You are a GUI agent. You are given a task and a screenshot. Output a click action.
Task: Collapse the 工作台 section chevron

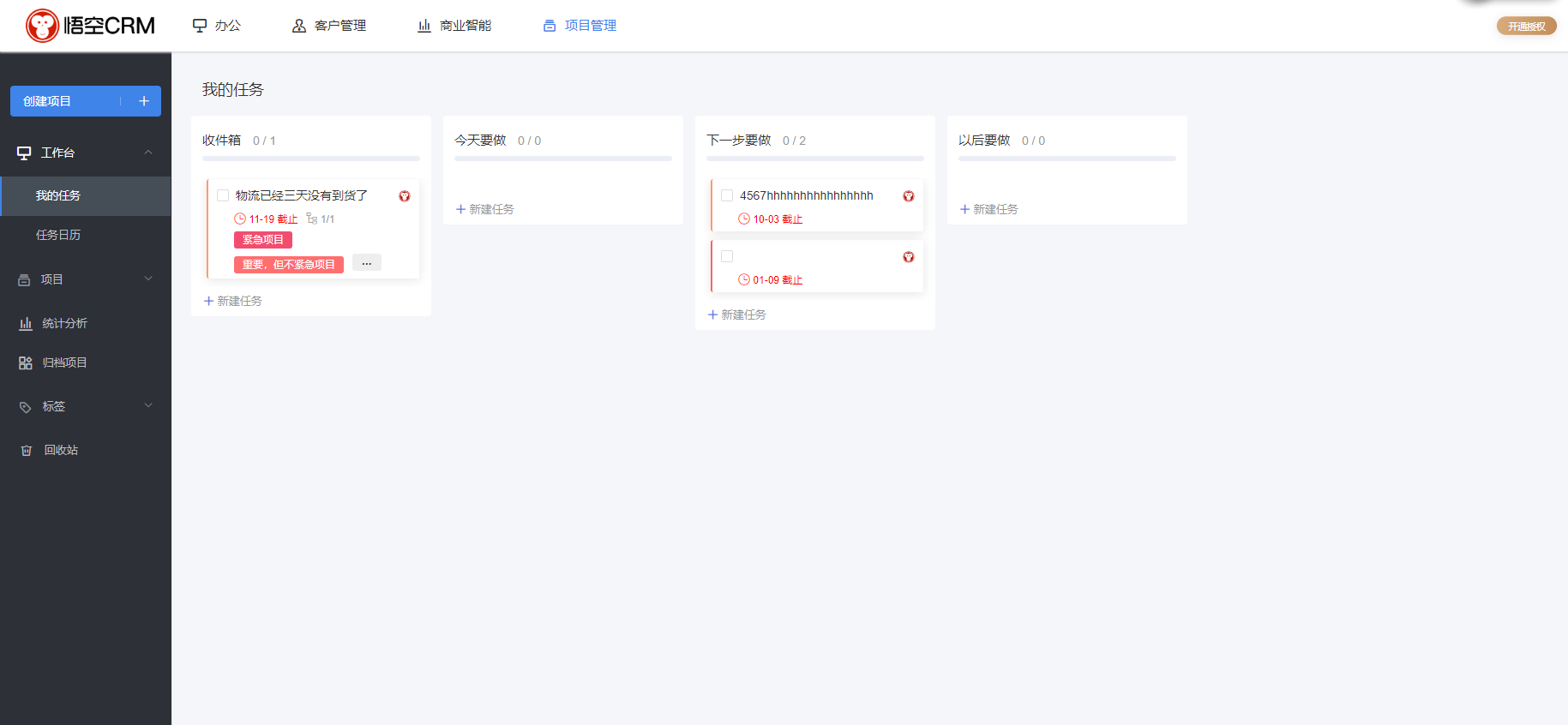pyautogui.click(x=148, y=153)
